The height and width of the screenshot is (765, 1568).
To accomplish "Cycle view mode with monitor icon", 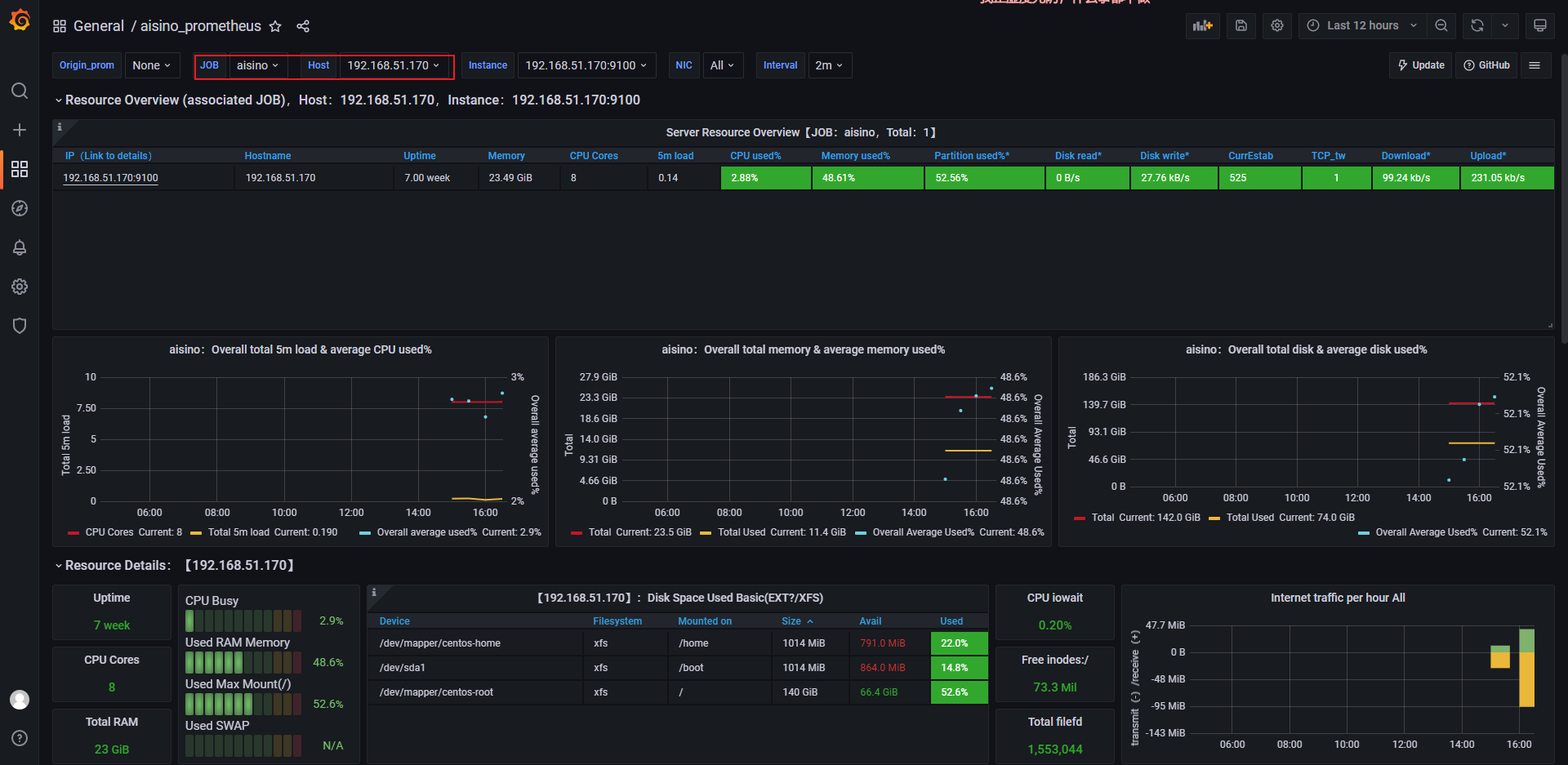I will [x=1540, y=25].
